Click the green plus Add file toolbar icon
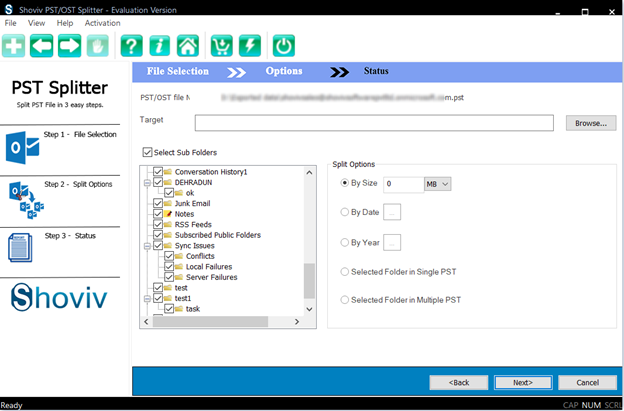 tap(14, 46)
